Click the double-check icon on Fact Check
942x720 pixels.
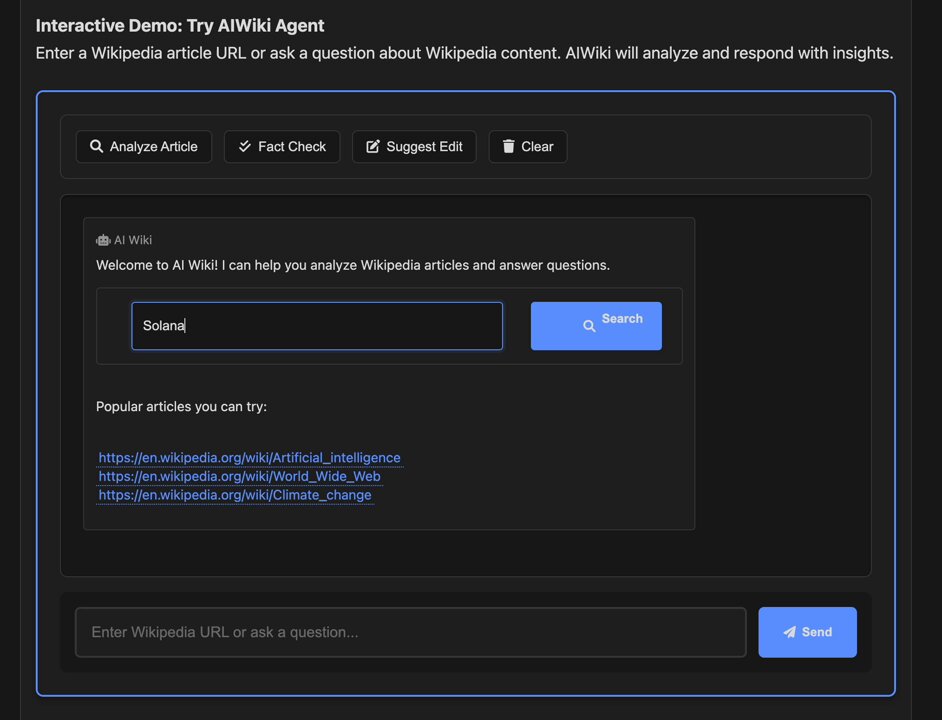(x=245, y=146)
